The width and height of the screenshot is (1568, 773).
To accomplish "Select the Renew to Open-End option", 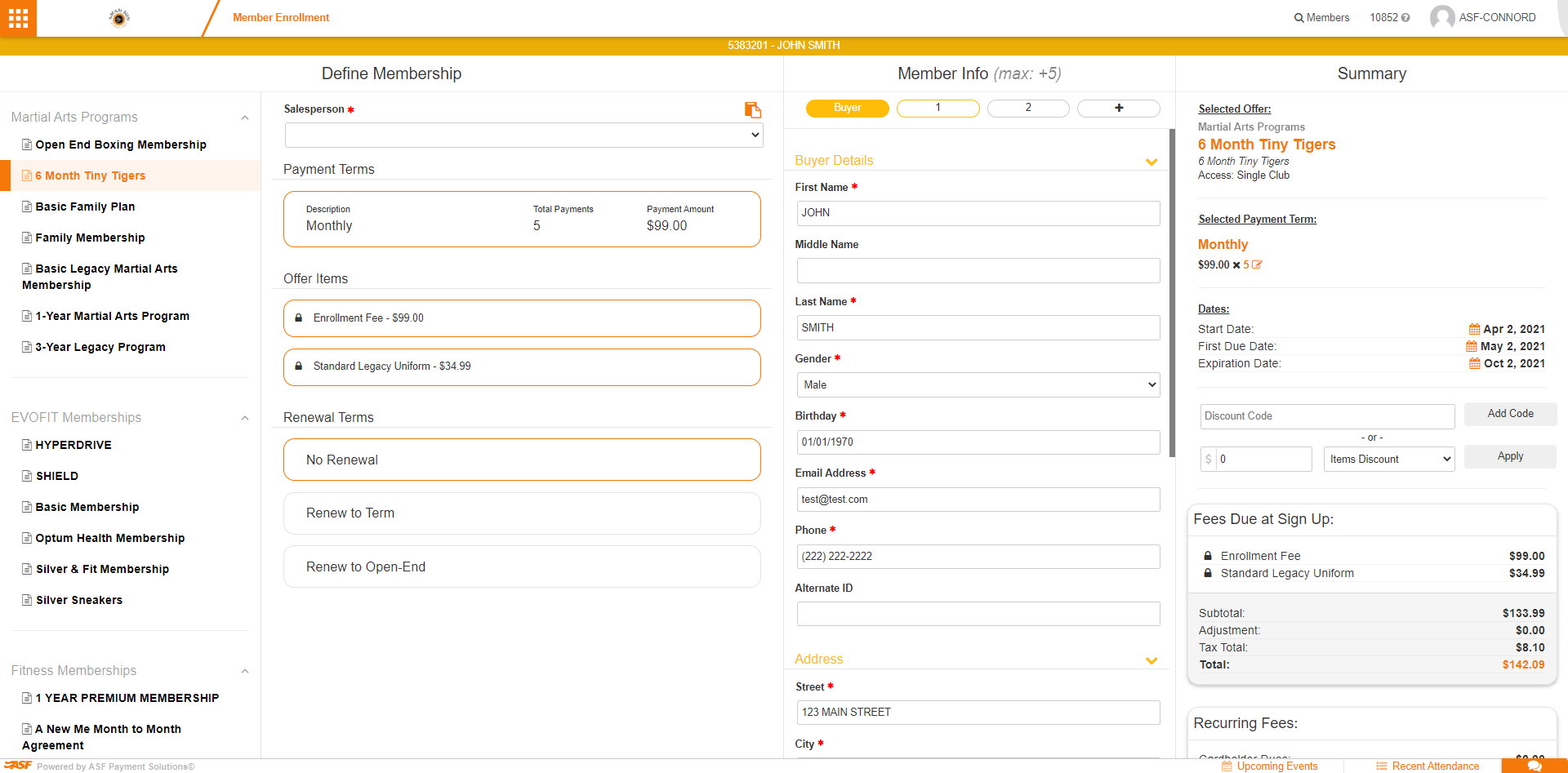I will point(522,566).
